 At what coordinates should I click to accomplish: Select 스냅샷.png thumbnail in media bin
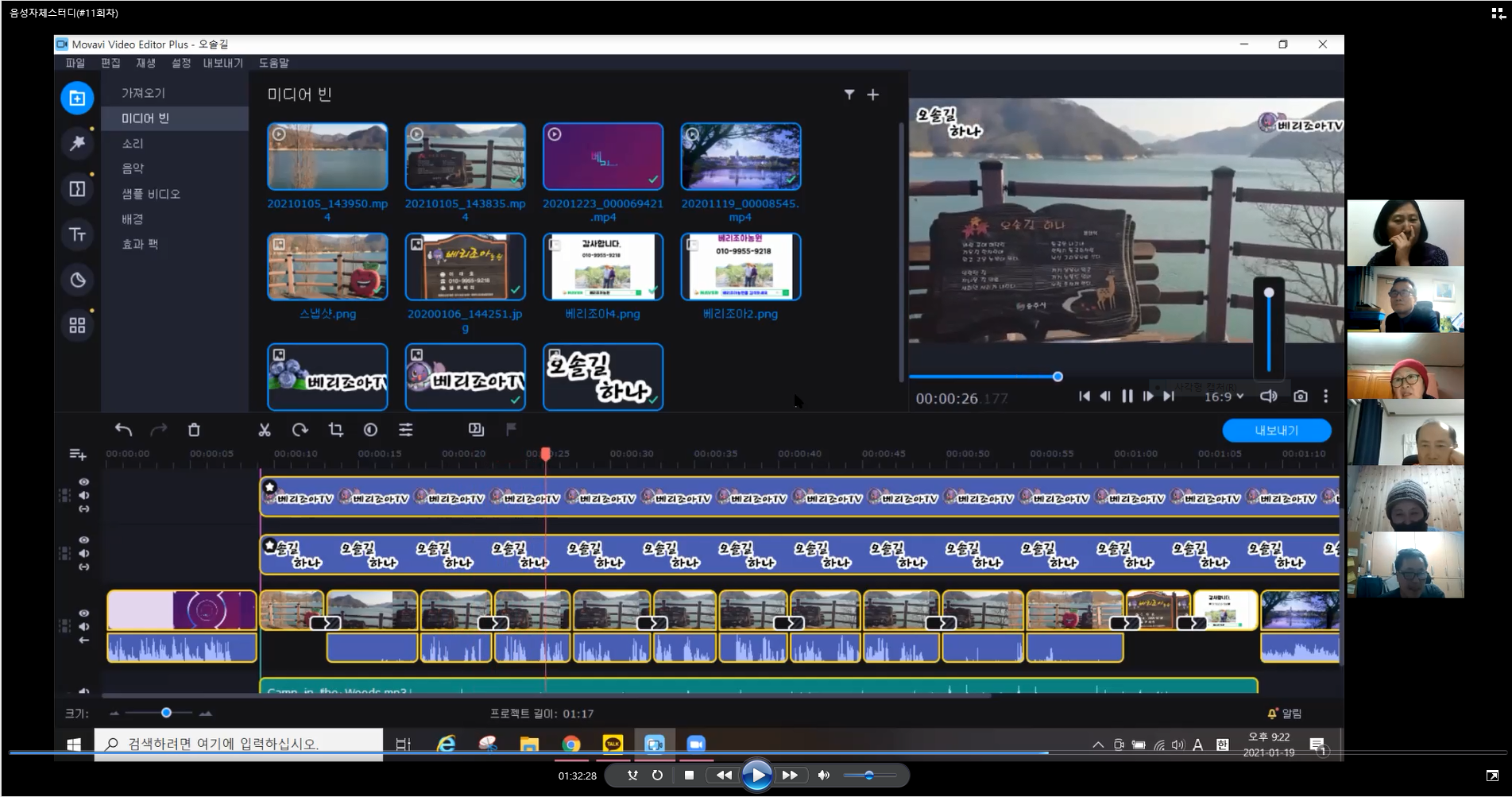point(327,267)
